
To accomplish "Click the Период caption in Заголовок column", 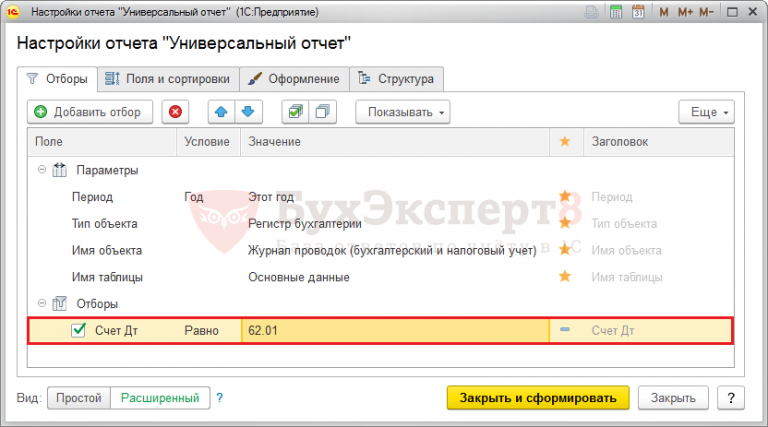I will click(612, 197).
